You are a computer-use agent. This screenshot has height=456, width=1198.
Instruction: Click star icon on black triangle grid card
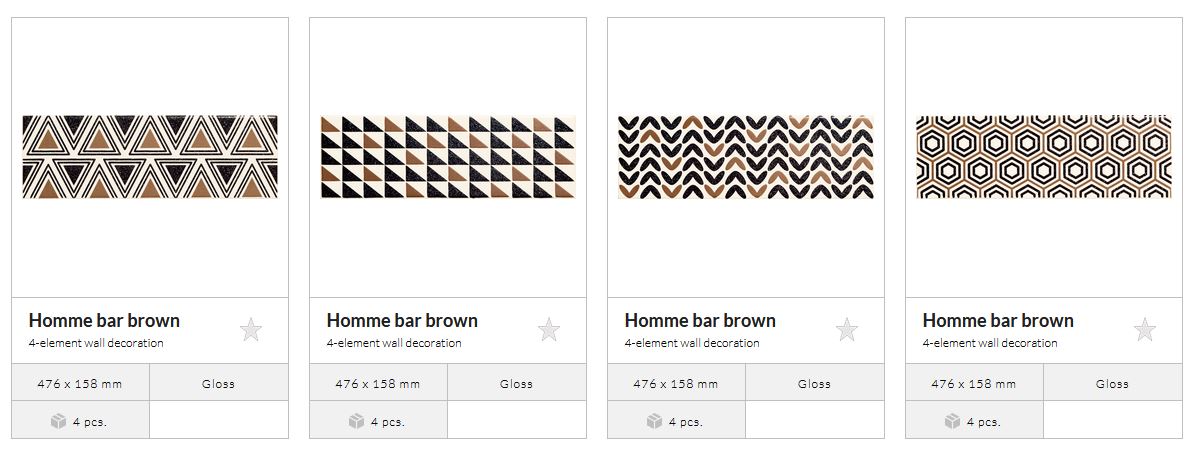click(x=549, y=329)
